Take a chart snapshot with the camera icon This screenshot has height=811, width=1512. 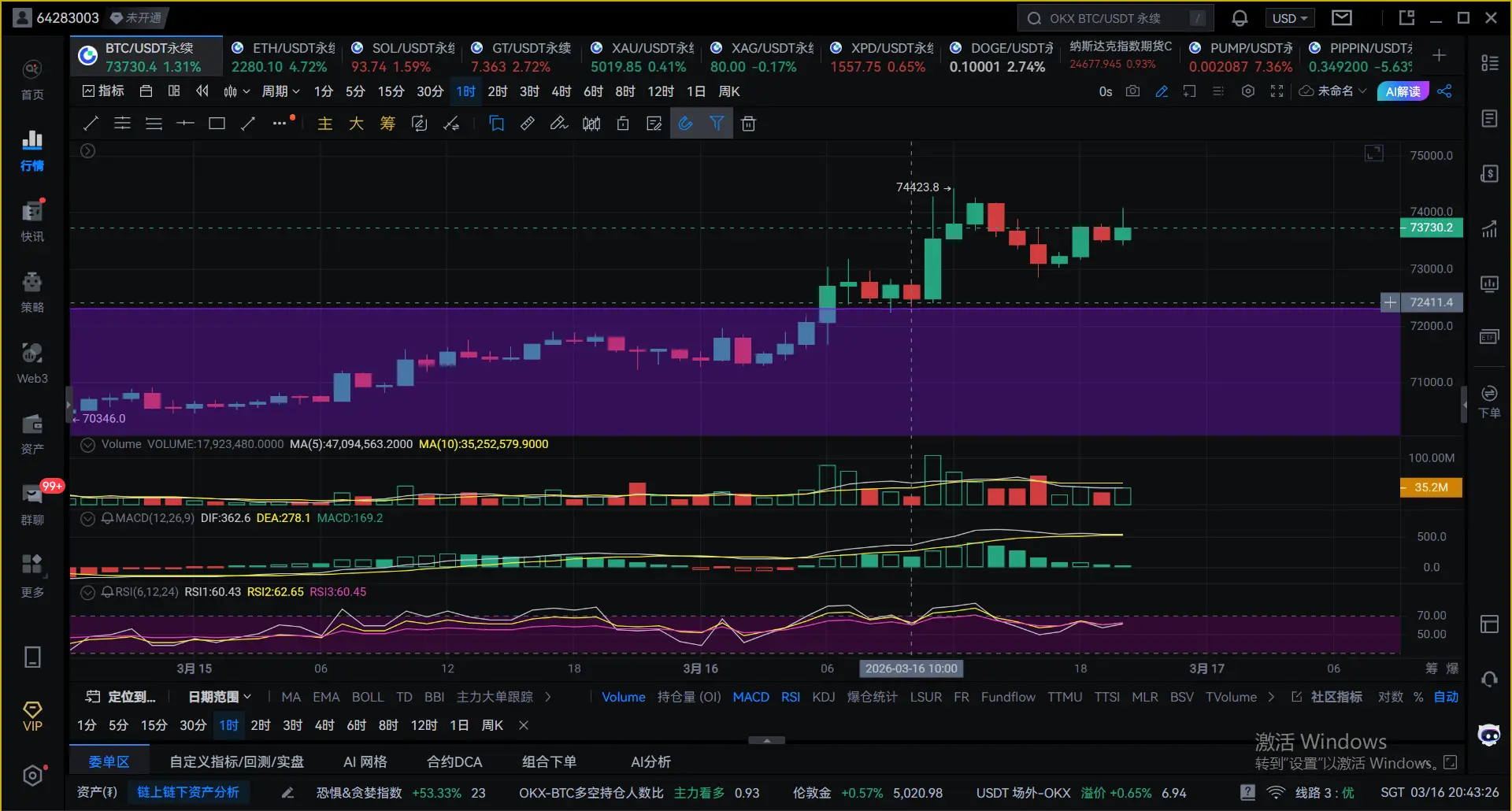click(x=1132, y=91)
